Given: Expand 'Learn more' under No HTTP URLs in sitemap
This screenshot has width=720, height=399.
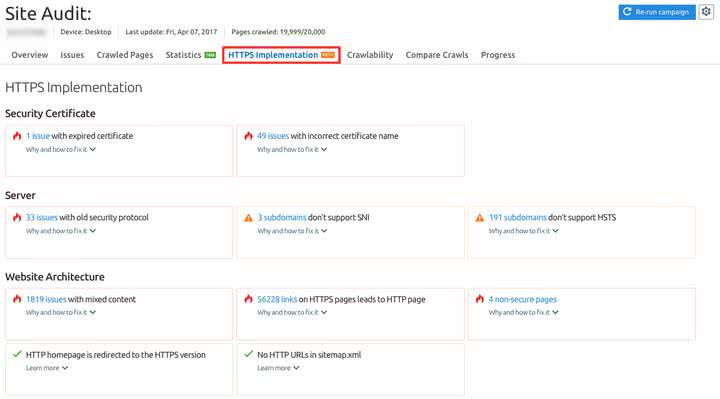Looking at the screenshot, I should point(278,368).
